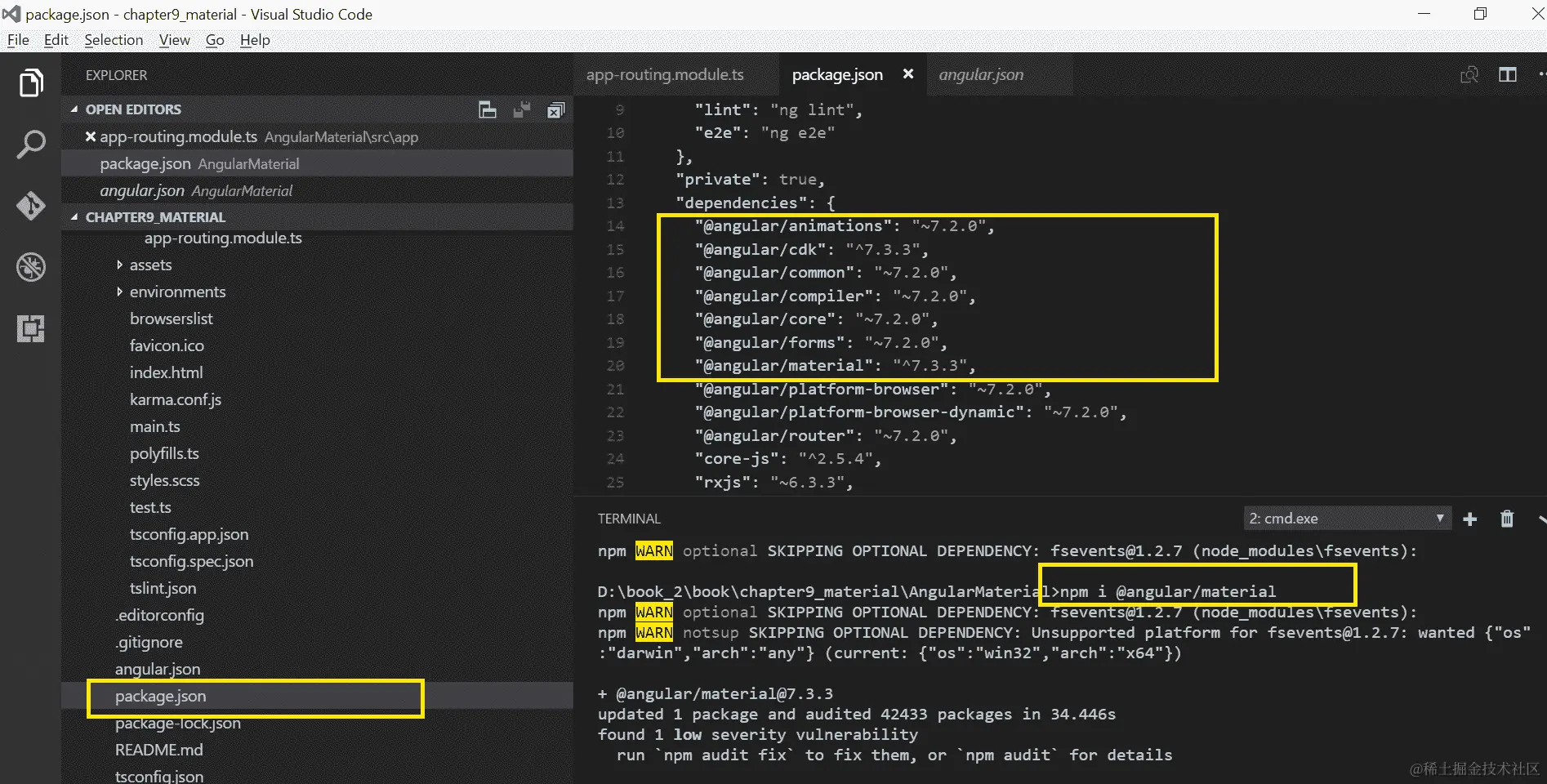Open the Debug view in activity bar
The height and width of the screenshot is (784, 1547).
coord(31,267)
